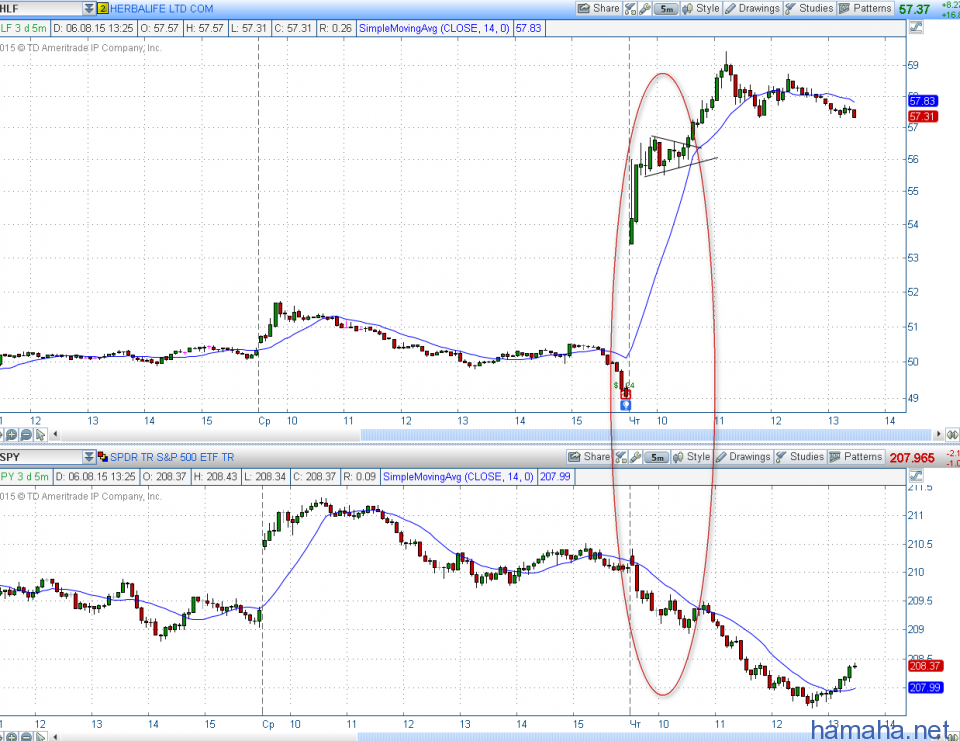Open the Drawings menu on SPY chart
The height and width of the screenshot is (741, 960).
point(743,457)
